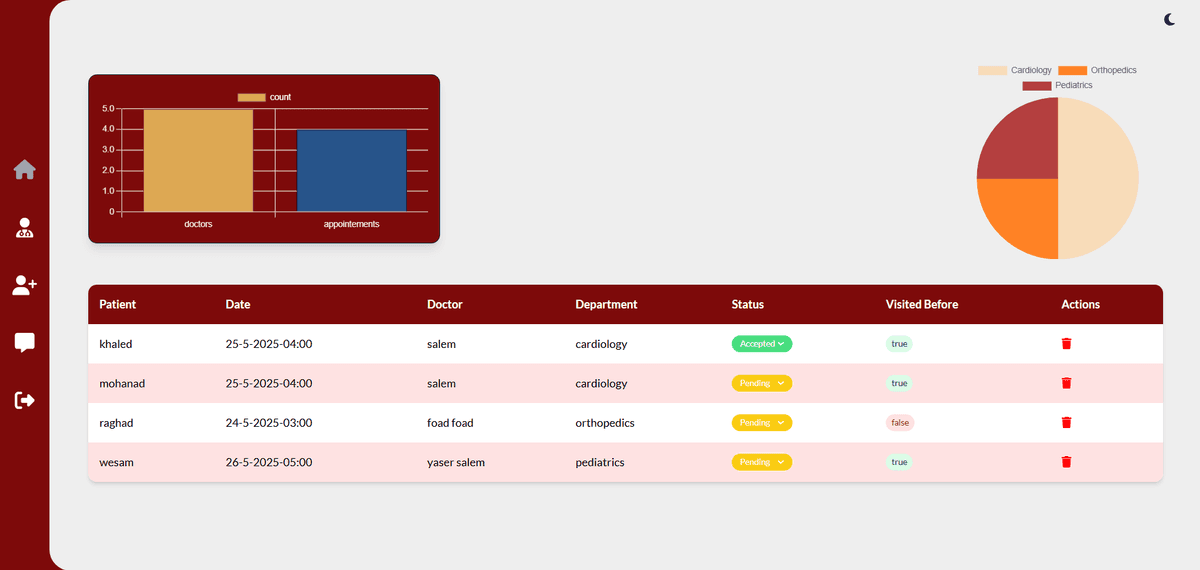Toggle Cardiology legend in pie chart

coord(1015,71)
